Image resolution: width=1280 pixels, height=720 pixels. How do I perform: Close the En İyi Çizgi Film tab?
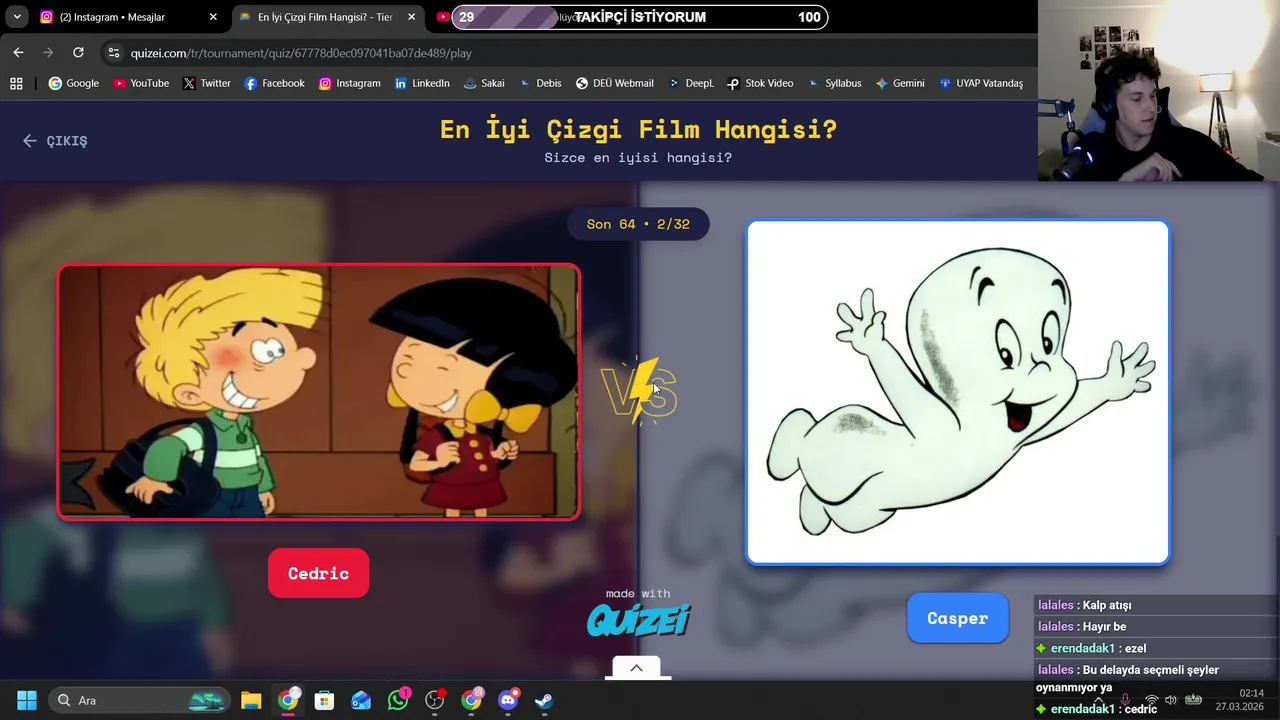click(411, 17)
